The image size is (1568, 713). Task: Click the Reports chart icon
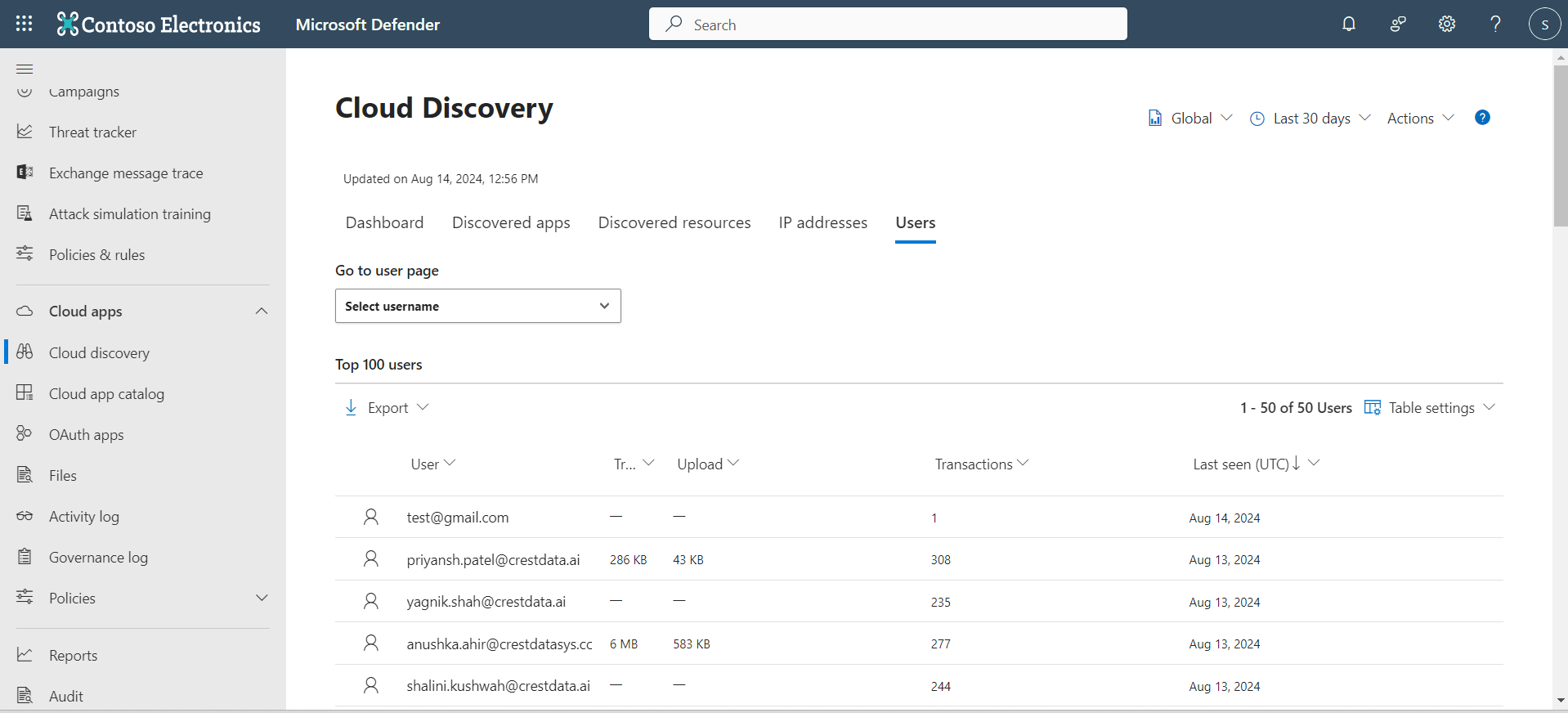(x=25, y=654)
